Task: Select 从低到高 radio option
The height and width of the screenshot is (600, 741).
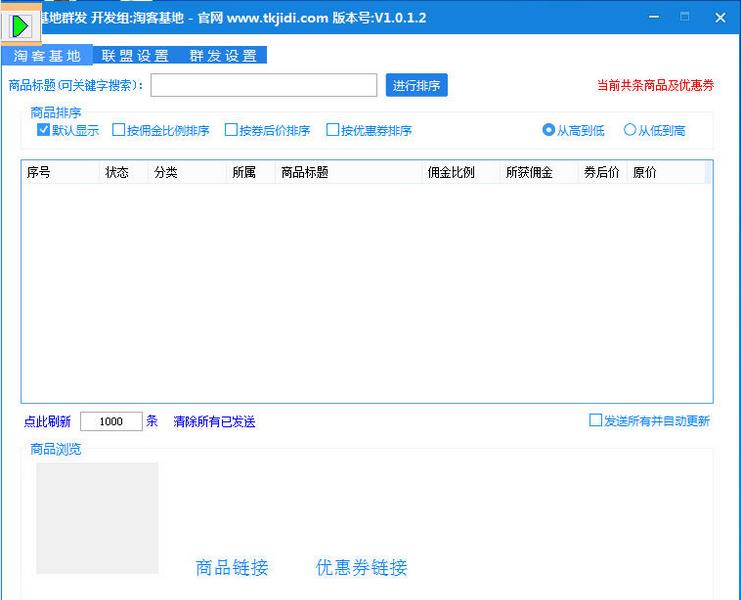Action: pyautogui.click(x=630, y=130)
